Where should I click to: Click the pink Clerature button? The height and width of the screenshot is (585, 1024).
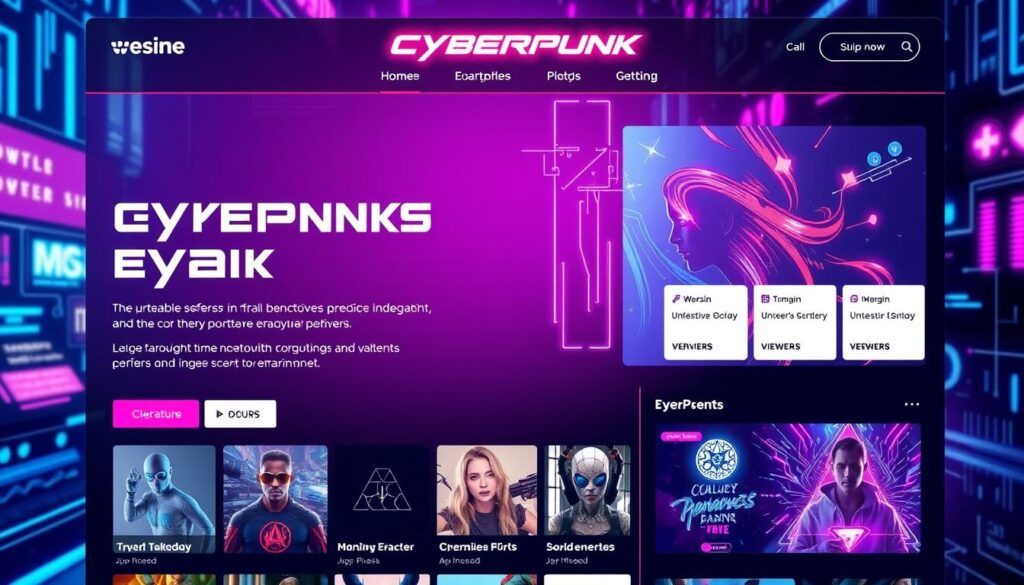click(155, 414)
